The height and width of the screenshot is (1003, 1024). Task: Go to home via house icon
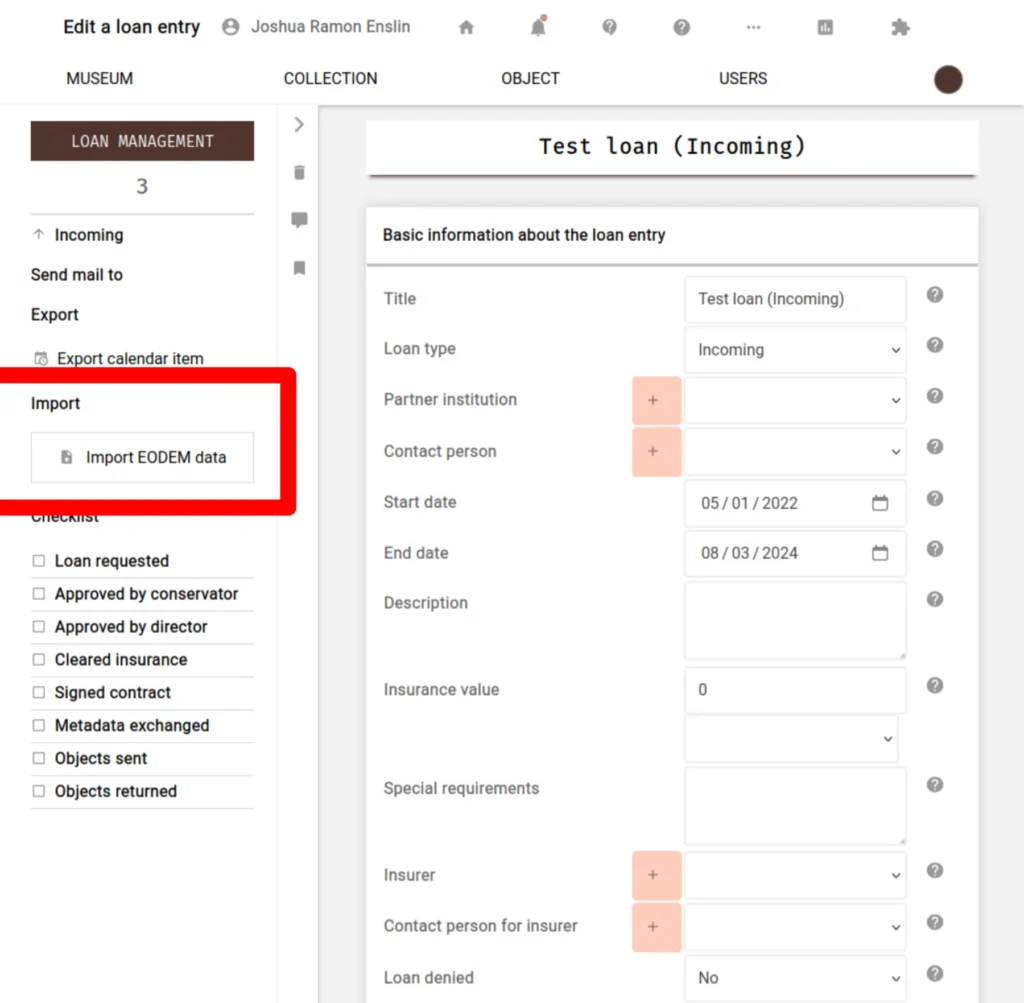(466, 27)
